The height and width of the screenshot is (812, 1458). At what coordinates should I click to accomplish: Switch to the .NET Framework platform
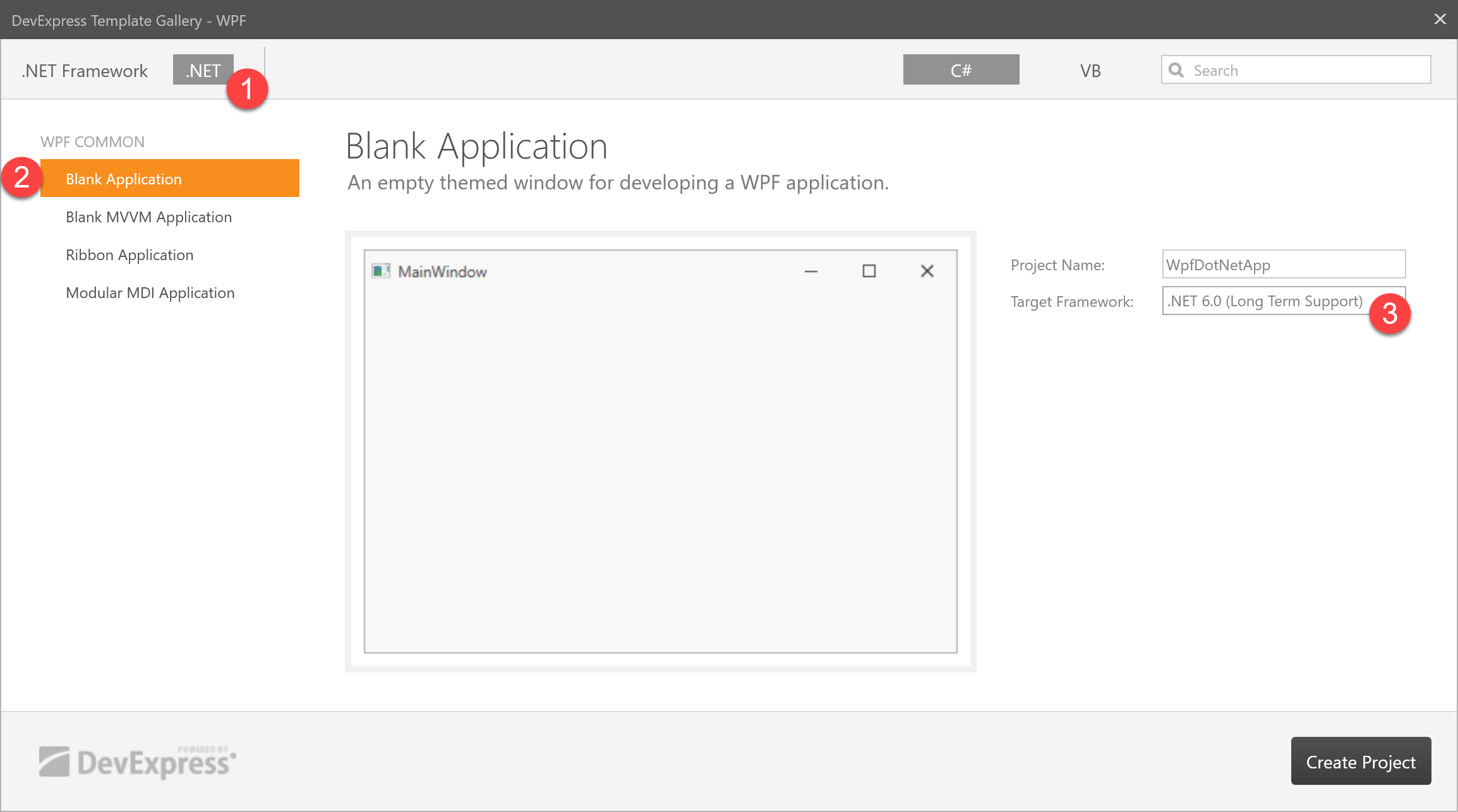coord(85,70)
